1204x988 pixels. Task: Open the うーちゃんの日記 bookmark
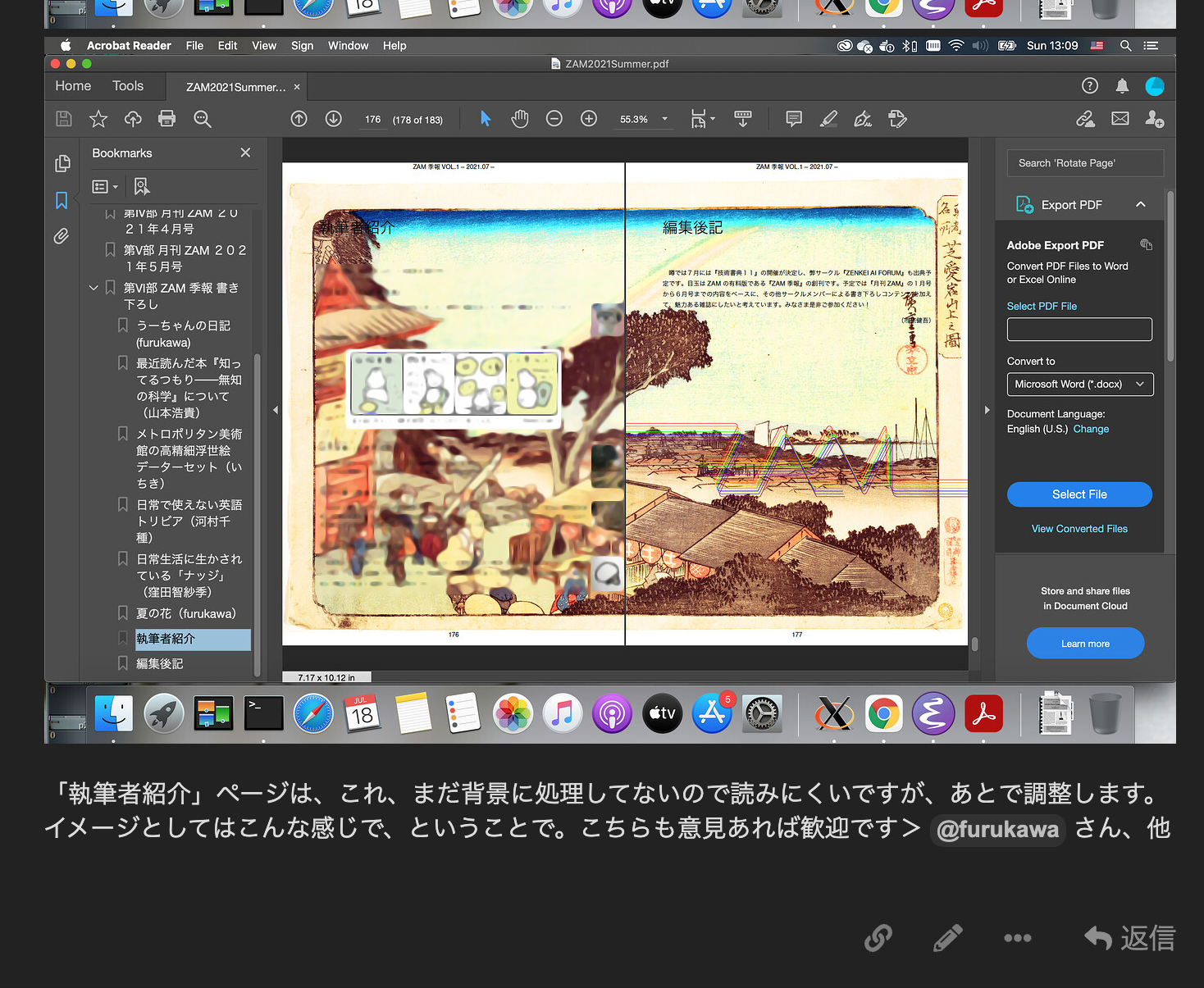184,334
